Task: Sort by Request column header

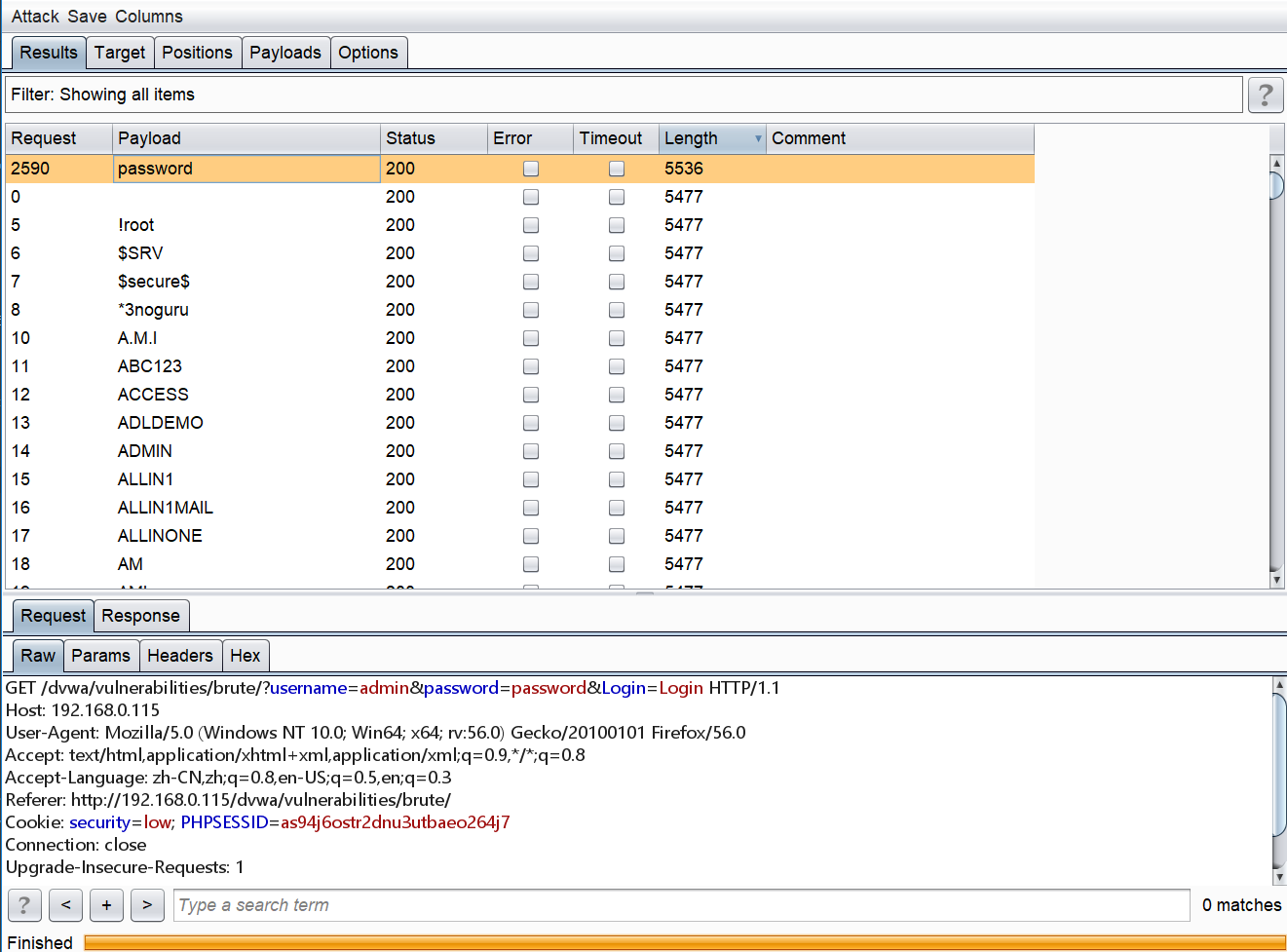Action: pos(58,138)
